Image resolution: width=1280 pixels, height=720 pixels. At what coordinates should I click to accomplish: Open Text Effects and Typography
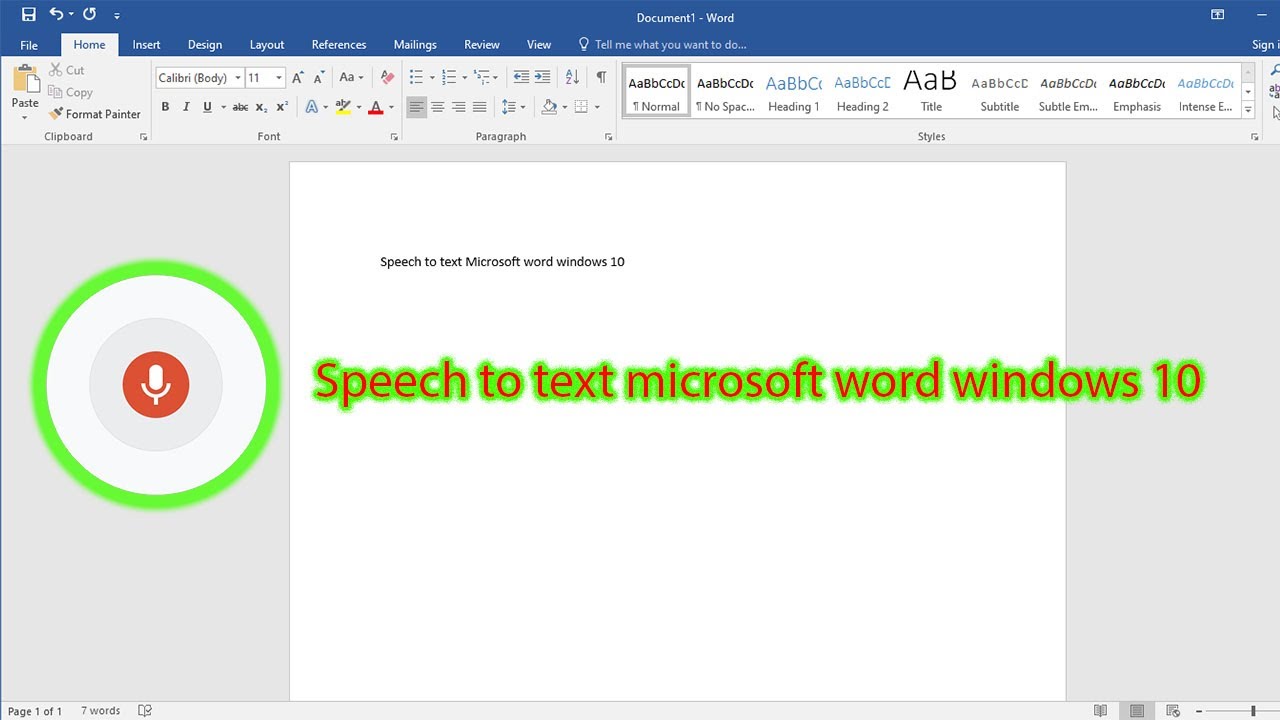click(312, 107)
